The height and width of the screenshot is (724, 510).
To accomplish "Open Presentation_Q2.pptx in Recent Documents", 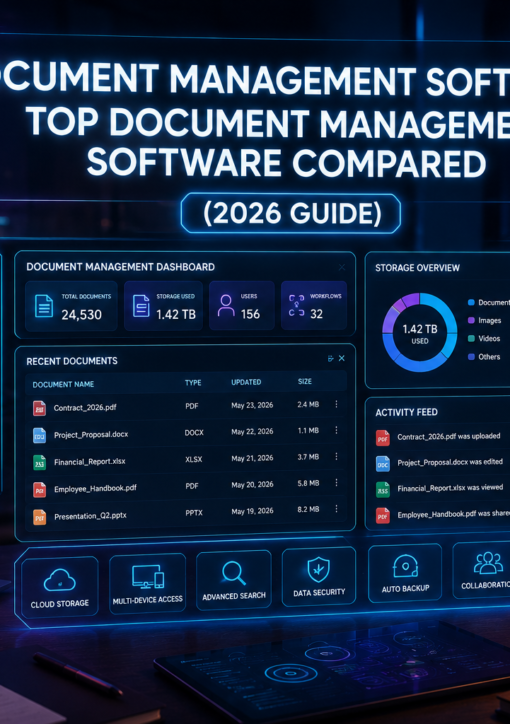I will point(90,516).
